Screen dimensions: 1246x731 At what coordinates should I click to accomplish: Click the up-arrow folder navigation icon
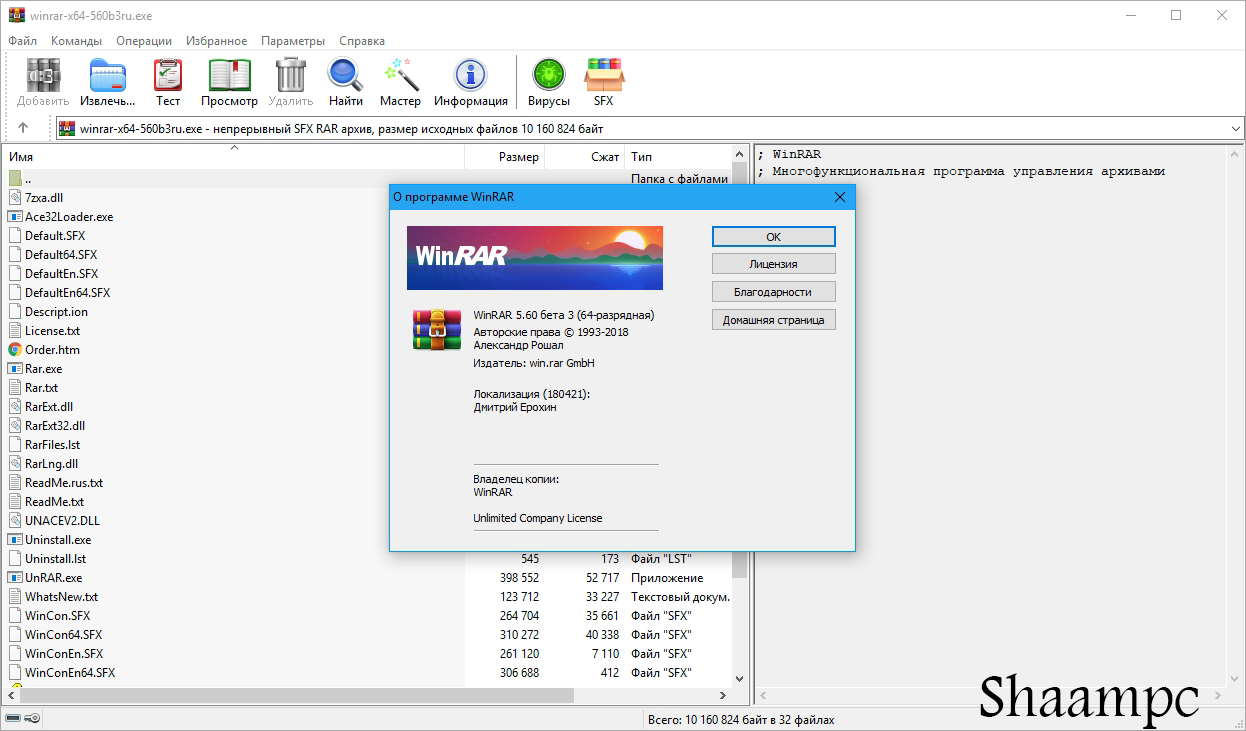click(x=22, y=128)
